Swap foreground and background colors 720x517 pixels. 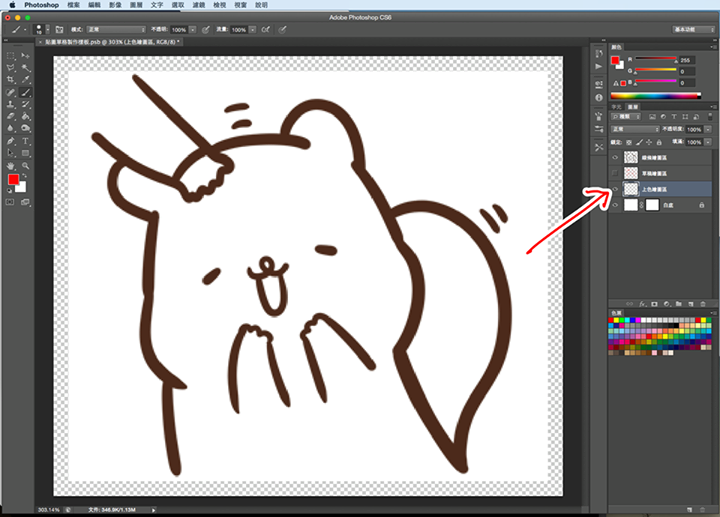(x=24, y=176)
